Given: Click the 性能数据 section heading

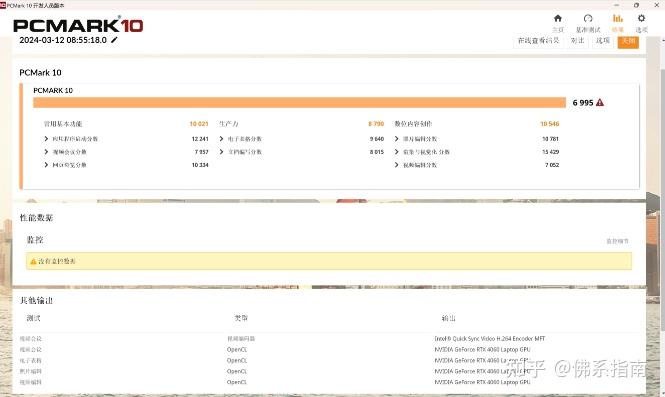Looking at the screenshot, I should pos(36,218).
